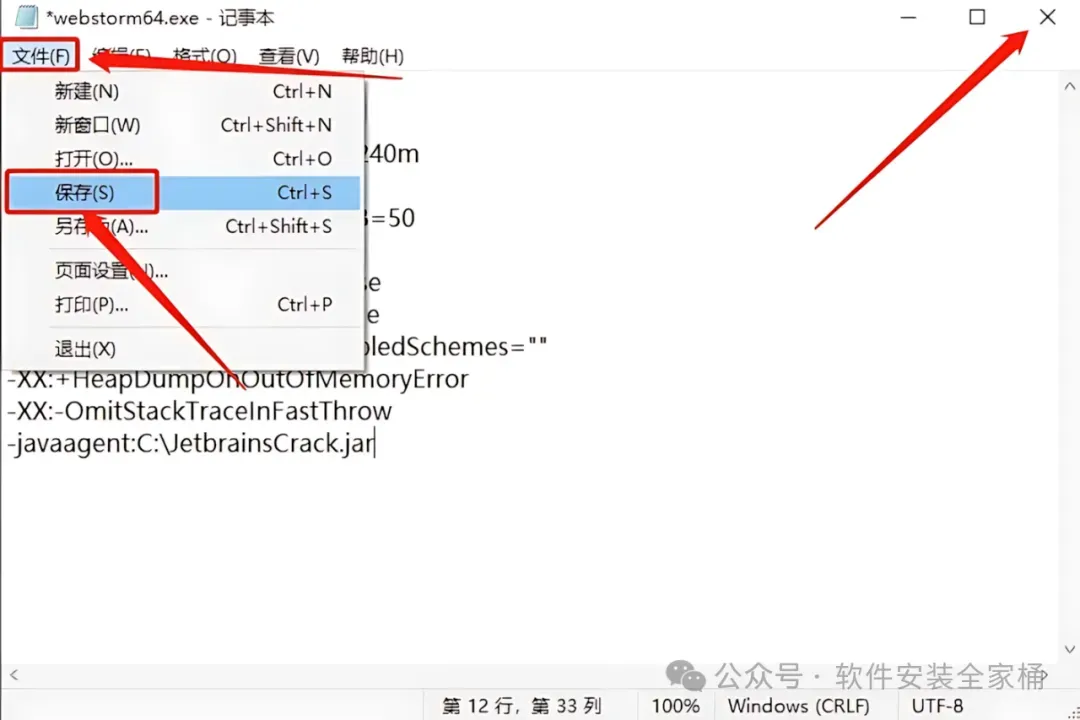Choose 打印(P)... from the menu

tap(183, 305)
